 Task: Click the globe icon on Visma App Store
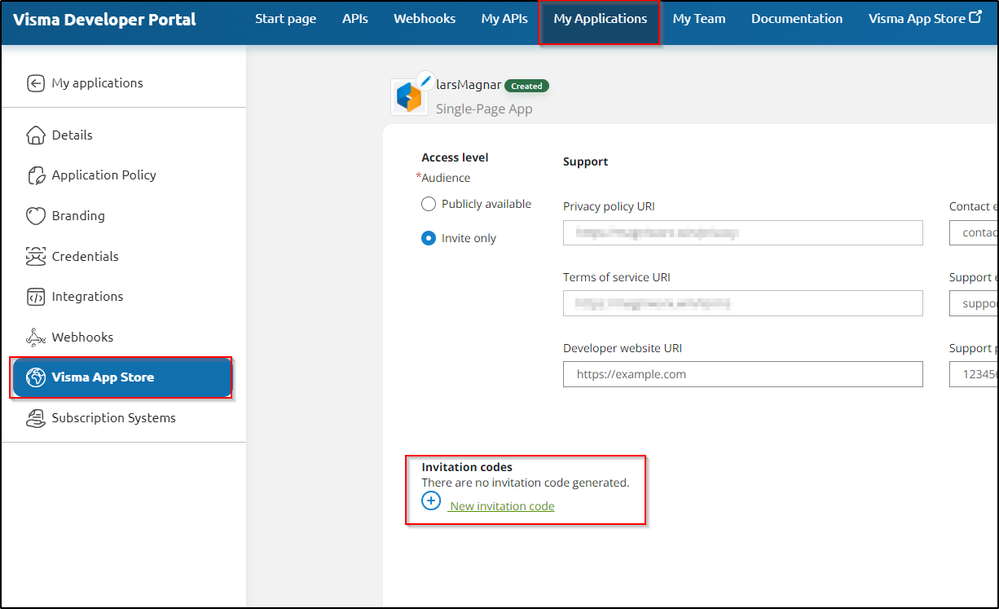click(36, 377)
